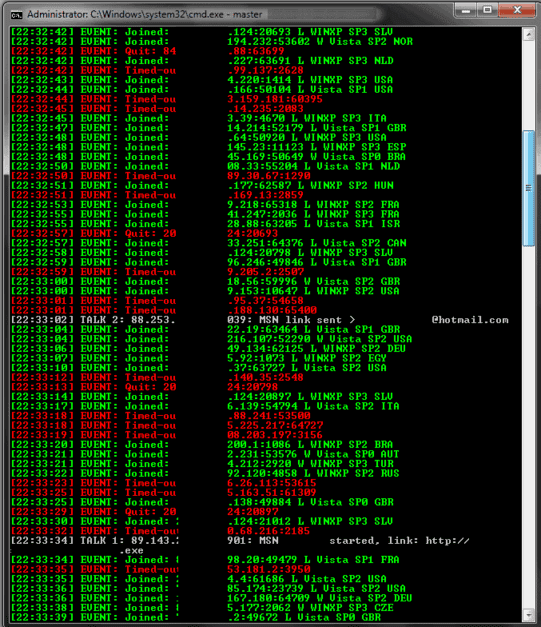Viewport: 541px width, 627px height.
Task: Click the entry "18.56:59996 W Vista SP2 GBR"
Action: [313, 282]
